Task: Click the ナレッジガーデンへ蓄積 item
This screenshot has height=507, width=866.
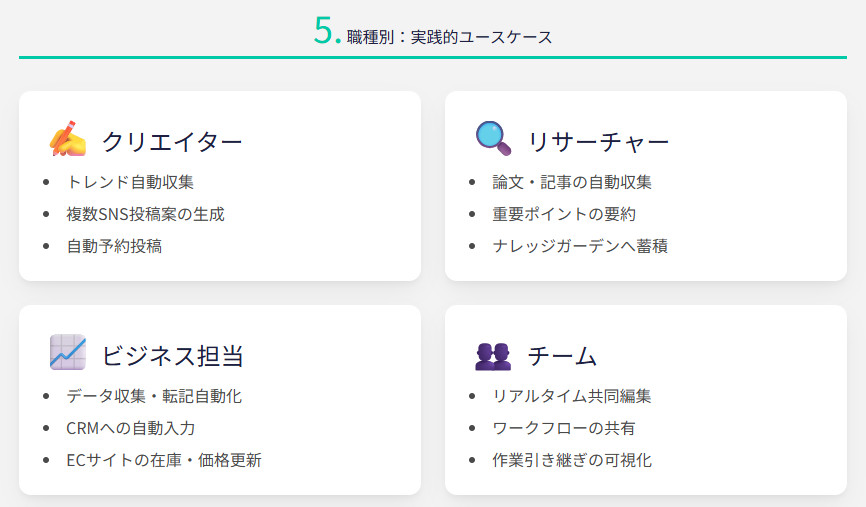Action: click(580, 246)
